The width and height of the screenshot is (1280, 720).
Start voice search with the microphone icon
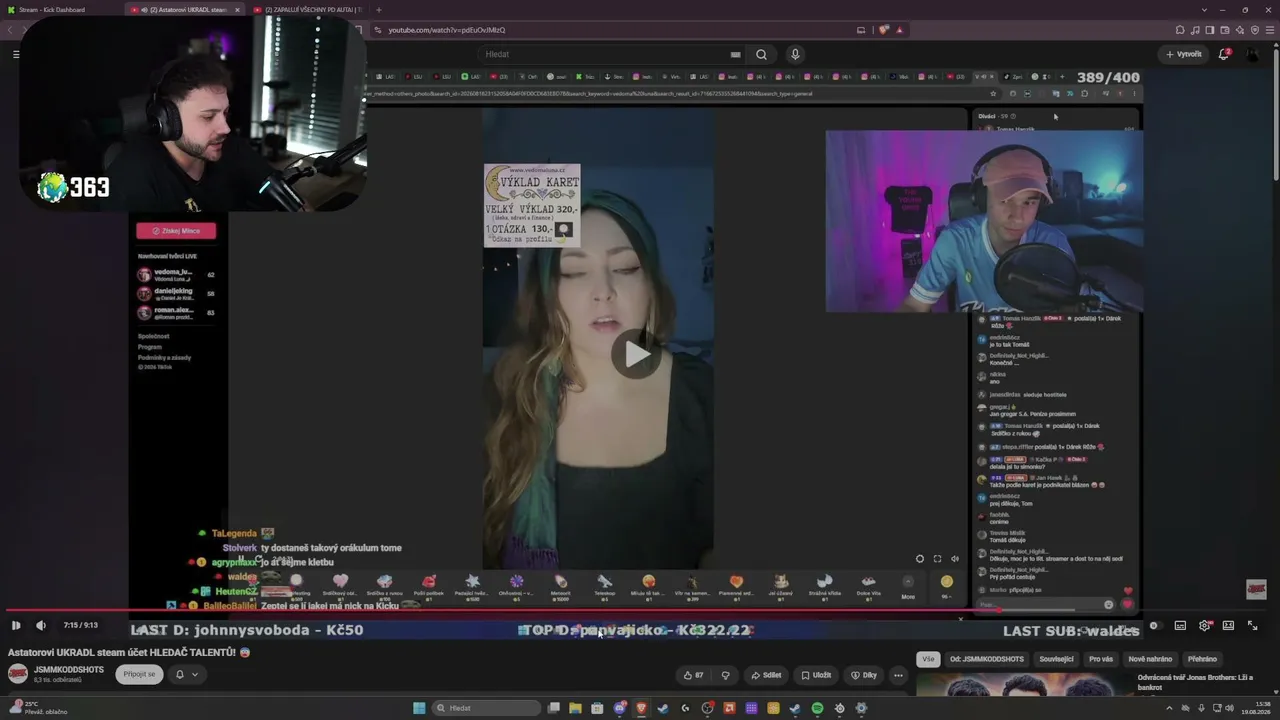[x=795, y=54]
